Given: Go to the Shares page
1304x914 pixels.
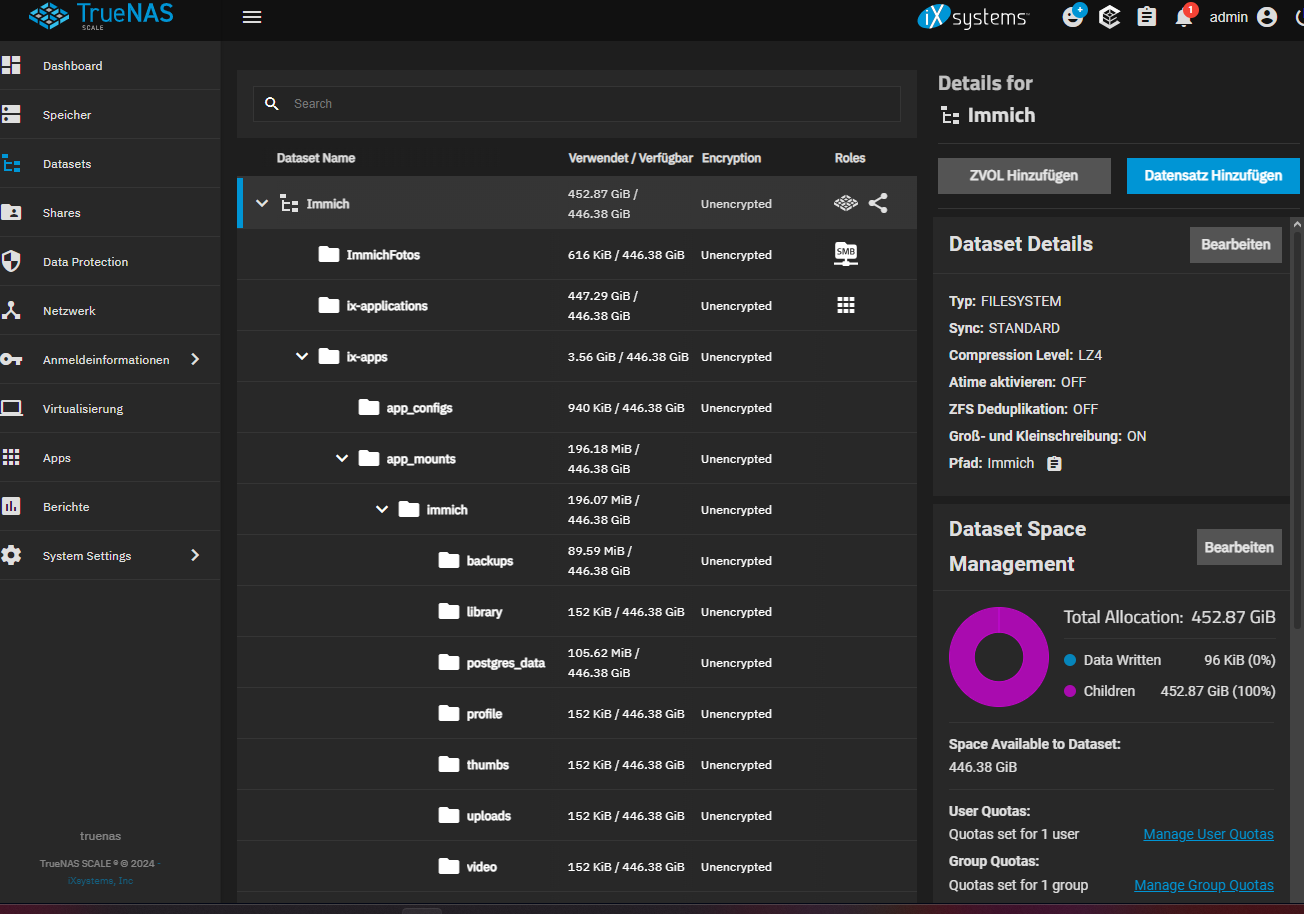Looking at the screenshot, I should tap(61, 213).
